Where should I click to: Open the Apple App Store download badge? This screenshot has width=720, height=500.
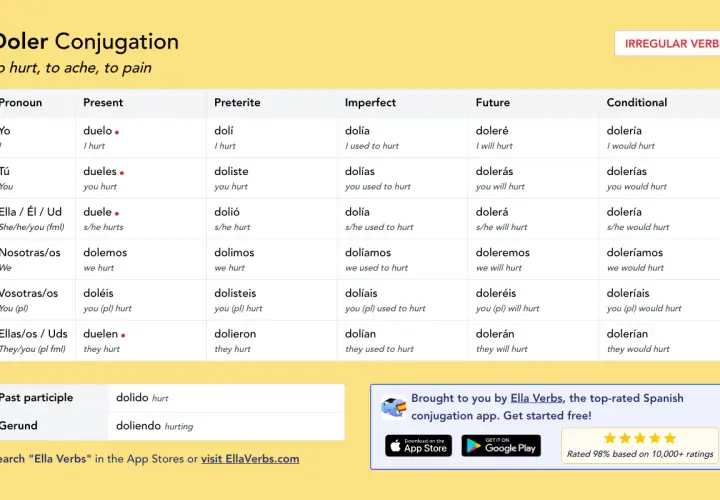[418, 446]
